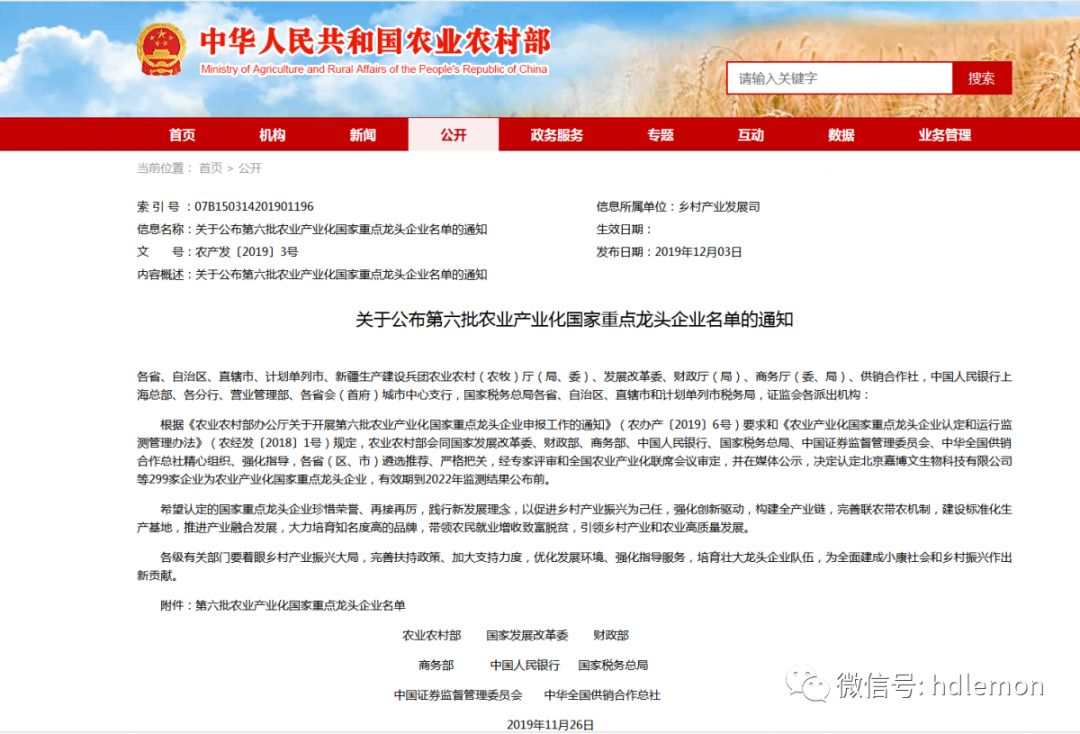
Task: Open the 业务管理 navigation menu item
Action: tap(944, 135)
